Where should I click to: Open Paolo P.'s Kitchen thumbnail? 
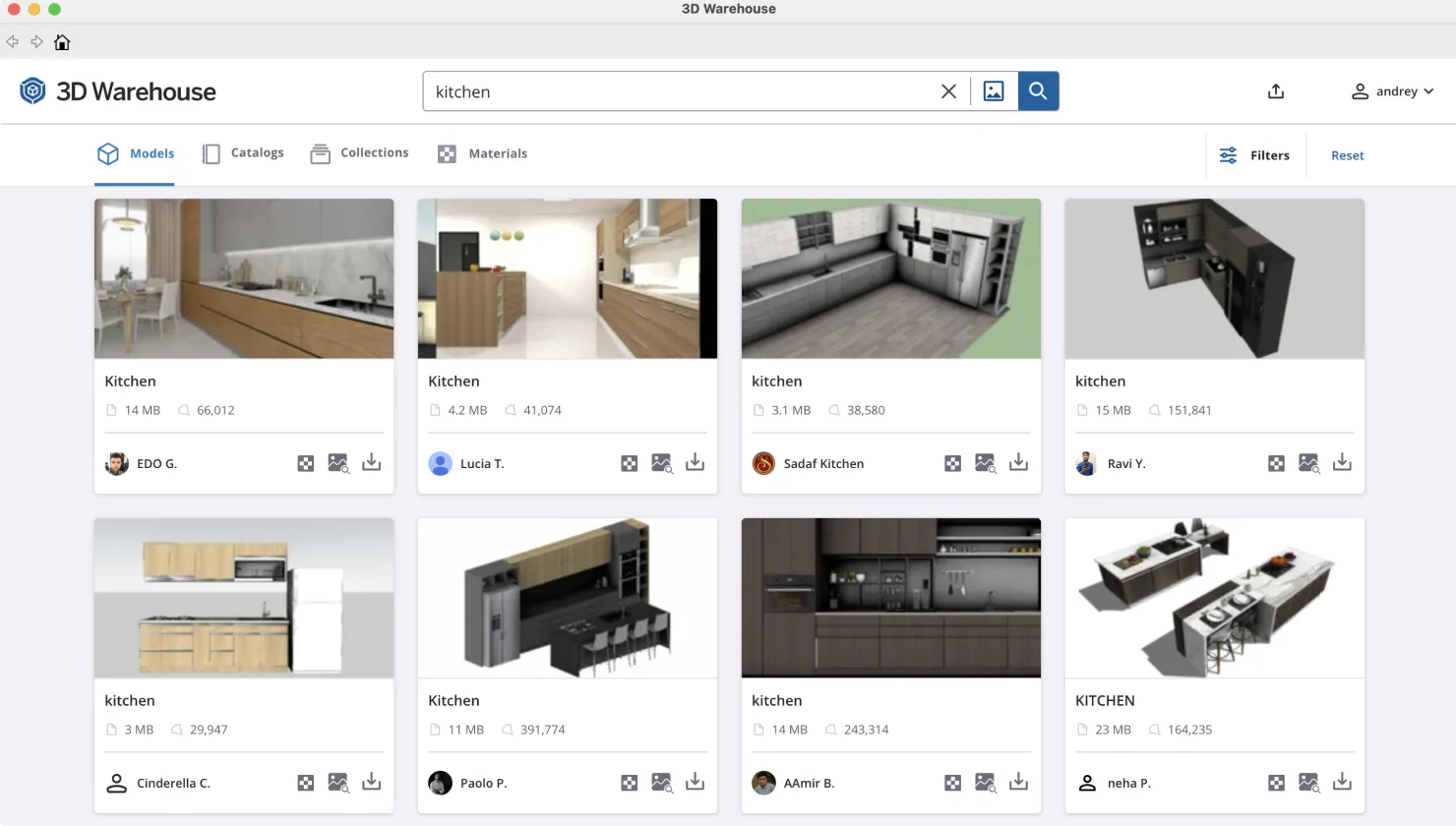pos(568,598)
